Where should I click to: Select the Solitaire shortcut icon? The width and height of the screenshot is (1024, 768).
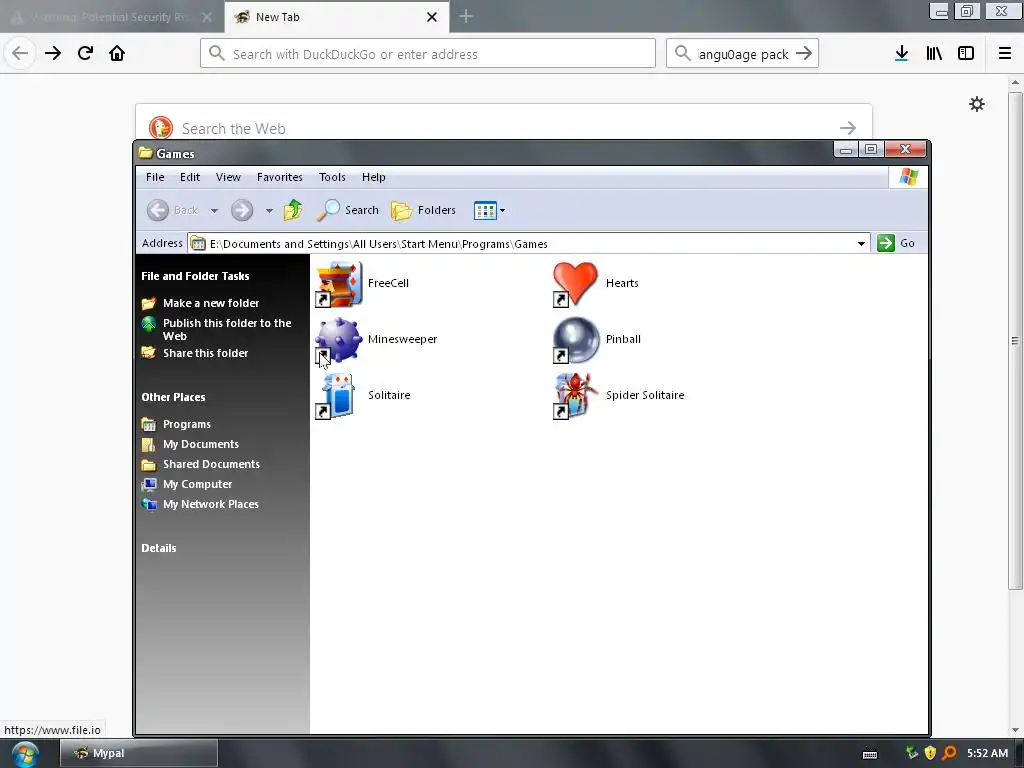(336, 396)
